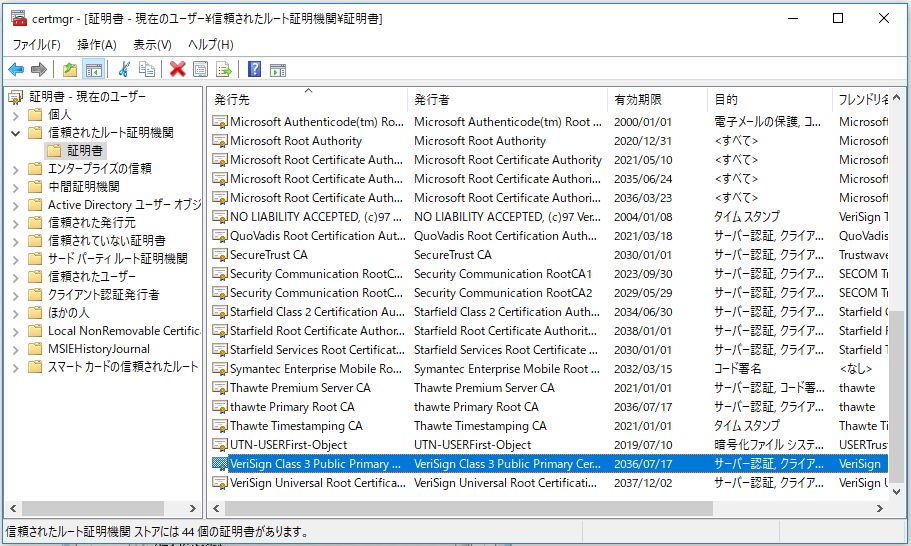Click certificate icon of QuoVadis Root Certification row

click(220, 236)
